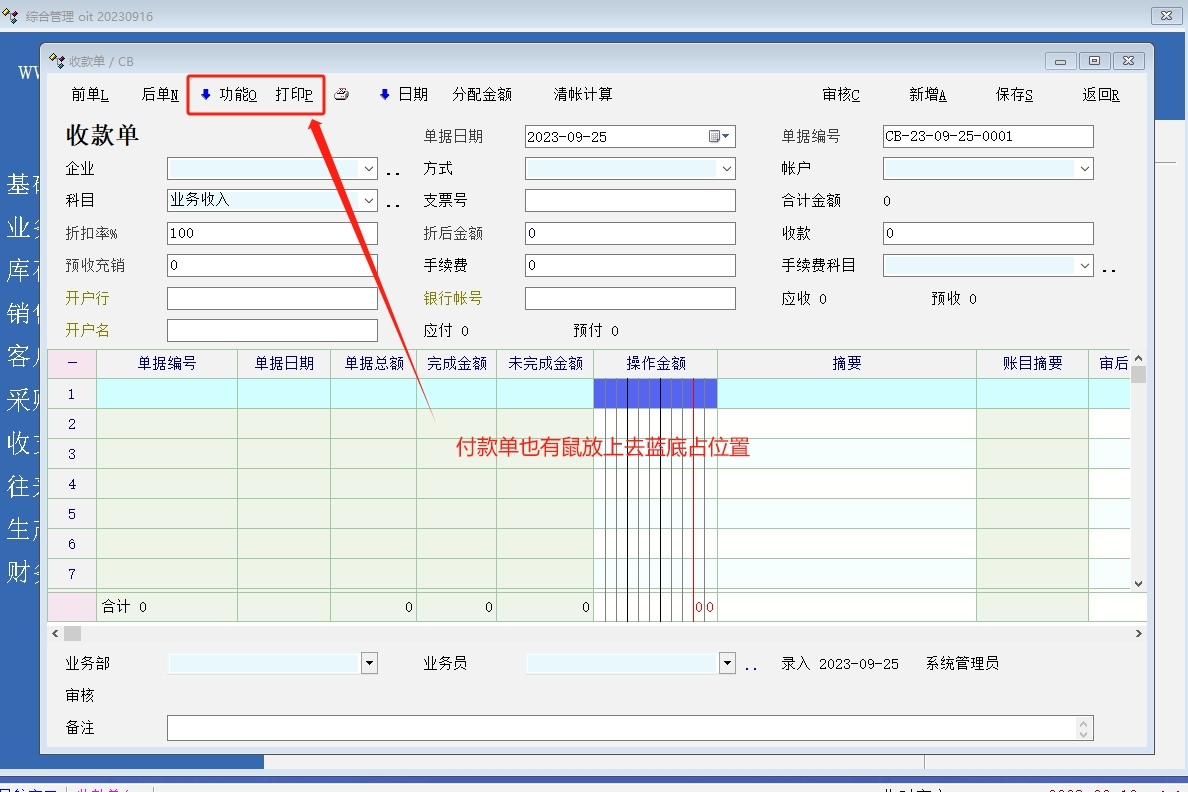Screen dimensions: 1188x792
Task: Select the 操作金额 cell in row 1
Action: [x=655, y=394]
